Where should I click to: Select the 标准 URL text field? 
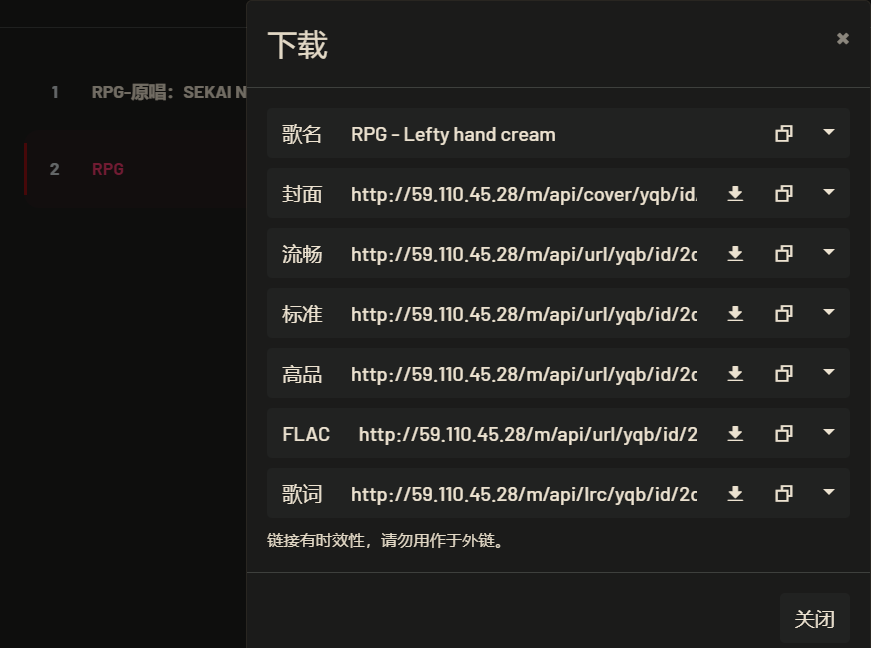523,314
